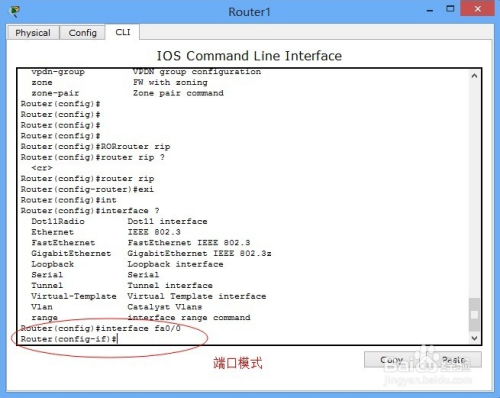Click the 'Router(config)#interface ?' line

point(90,211)
